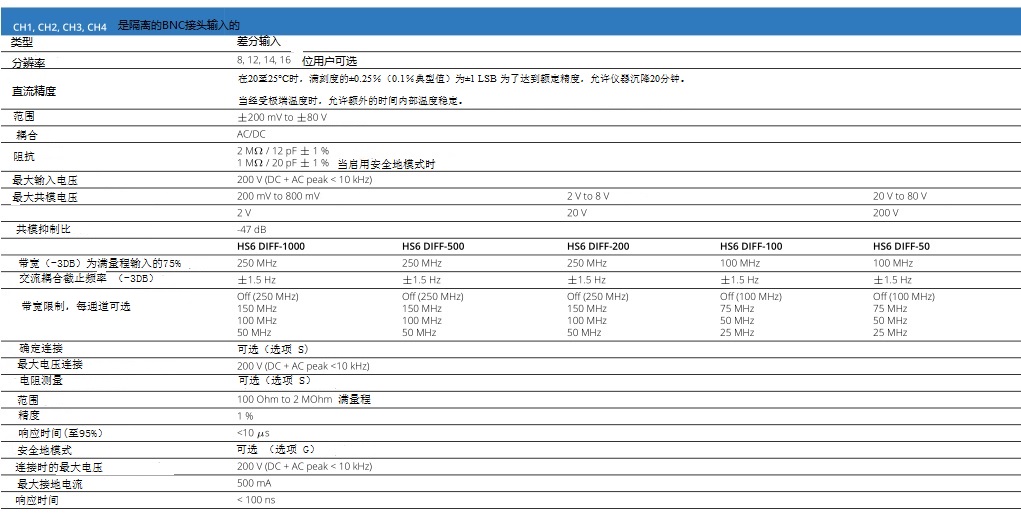Viewport: 1021px width, 518px height.
Task: Click the HS6 DIFF-50 column heading
Action: (901, 246)
